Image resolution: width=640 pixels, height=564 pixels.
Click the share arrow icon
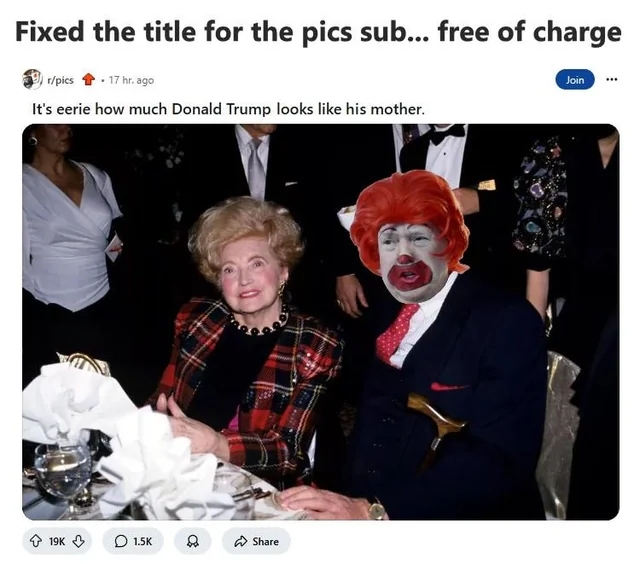click(240, 541)
